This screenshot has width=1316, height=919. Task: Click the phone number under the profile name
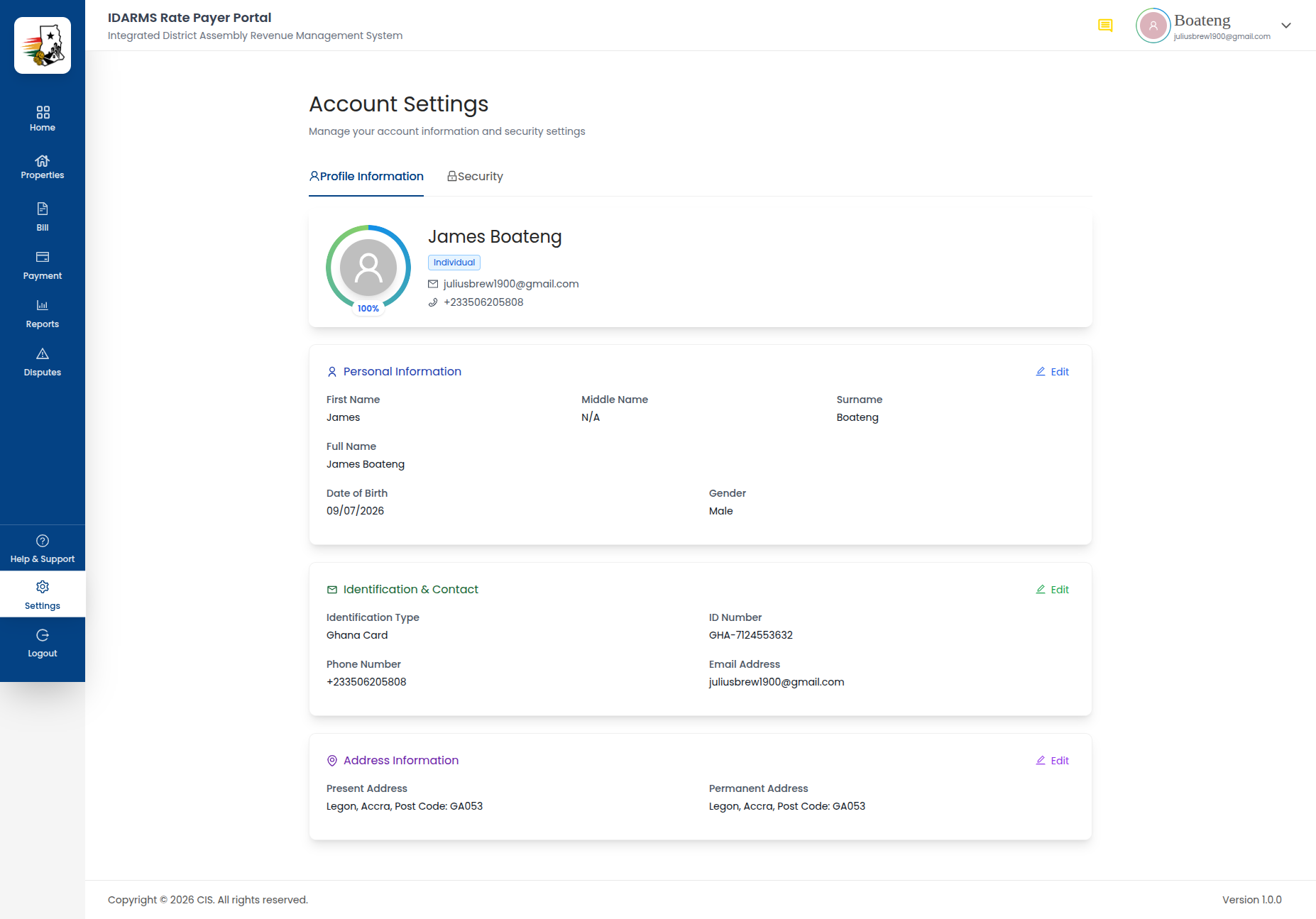[x=483, y=302]
